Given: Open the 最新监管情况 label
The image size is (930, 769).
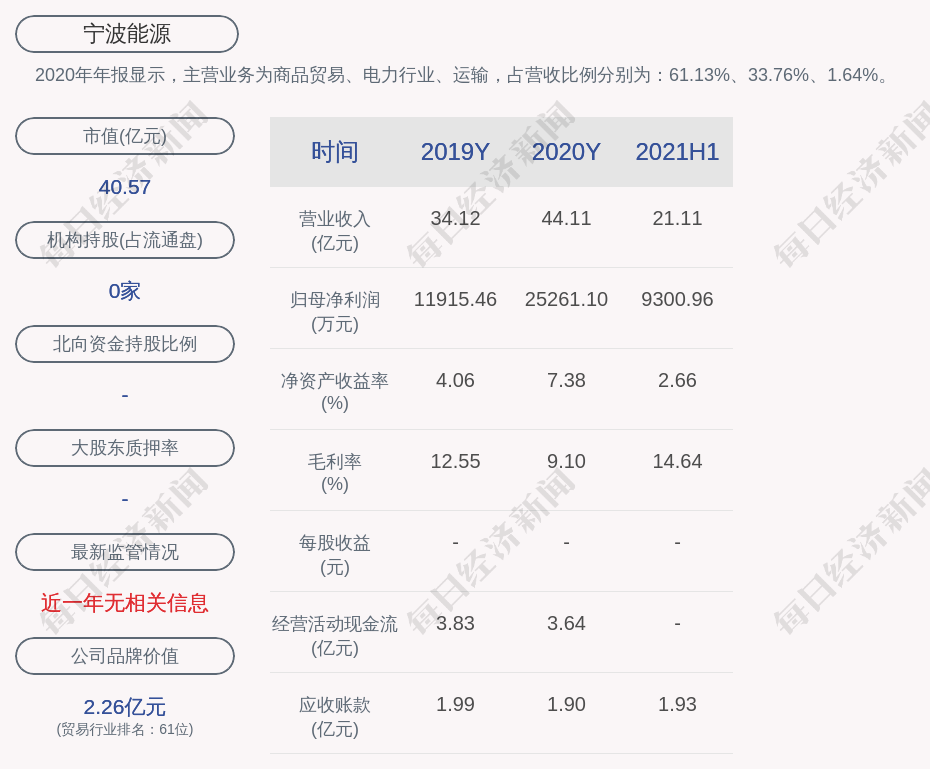Looking at the screenshot, I should [x=125, y=552].
